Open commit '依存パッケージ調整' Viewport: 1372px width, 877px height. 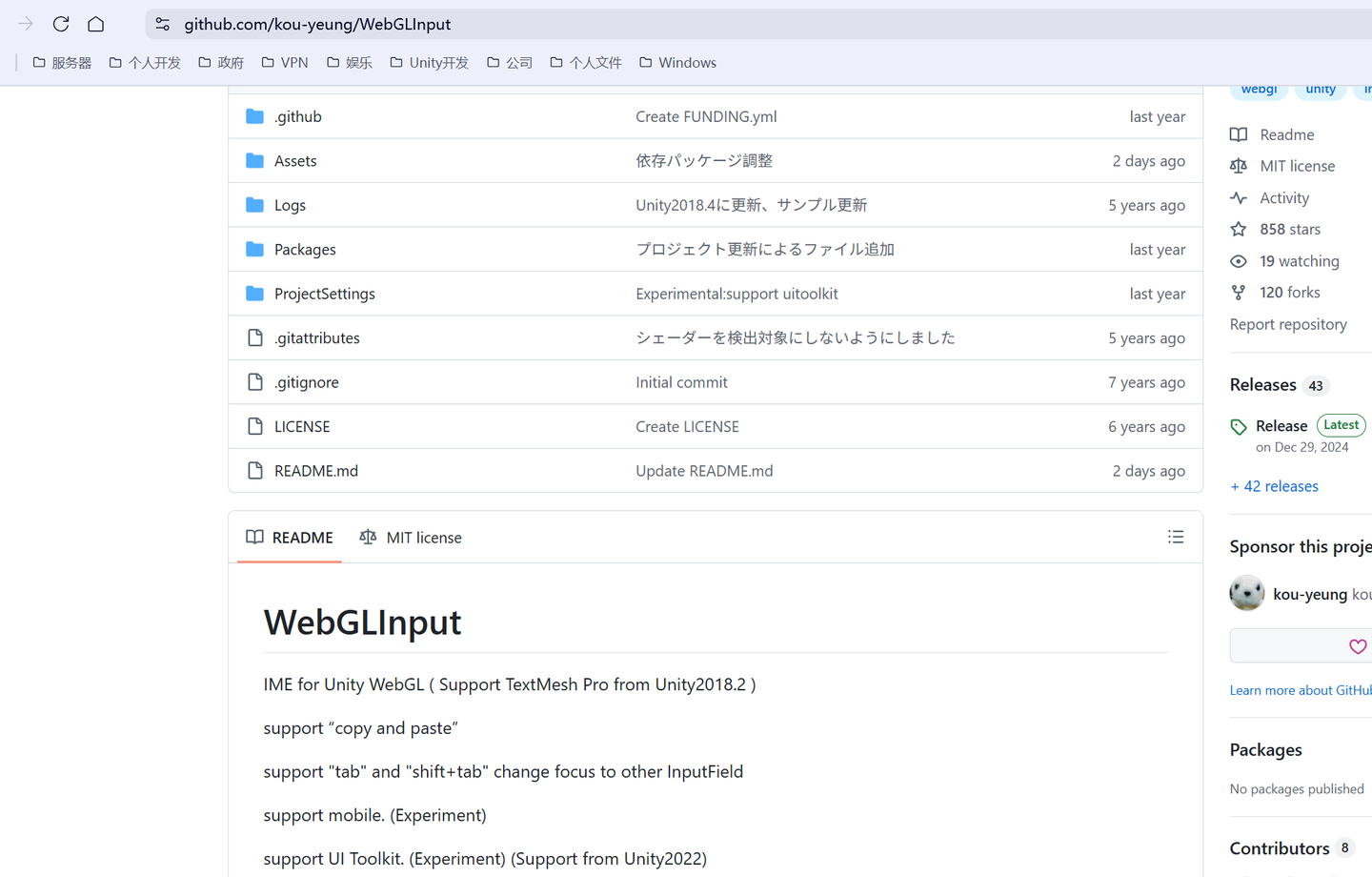(x=704, y=160)
